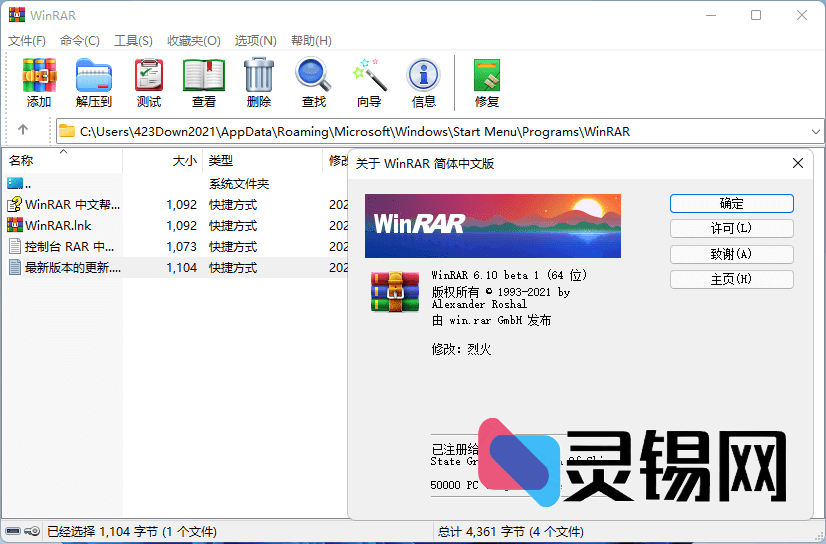Open the 收藏夹(O) menu
This screenshot has width=826, height=544.
click(x=194, y=41)
